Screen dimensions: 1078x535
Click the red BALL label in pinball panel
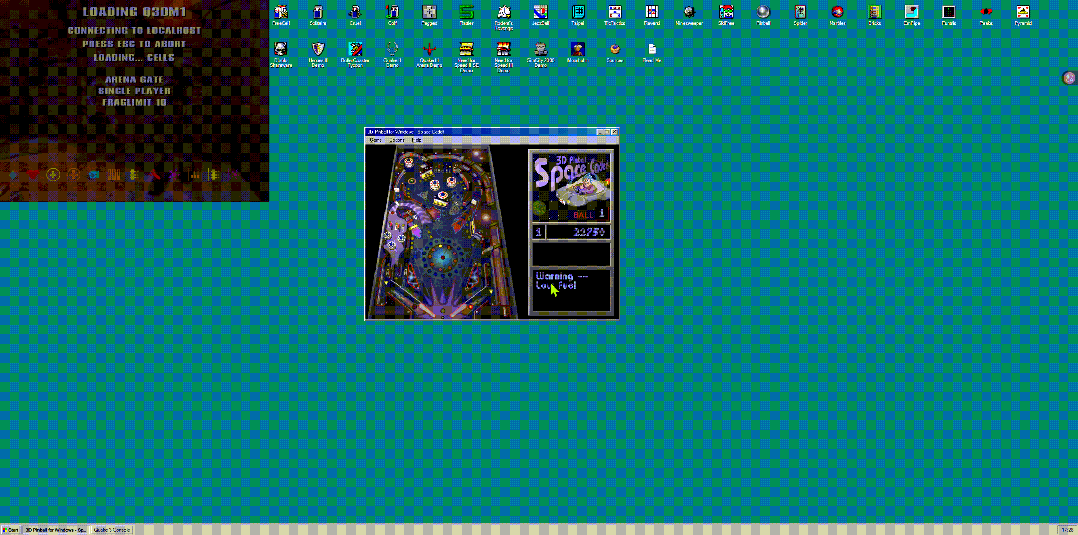click(583, 215)
